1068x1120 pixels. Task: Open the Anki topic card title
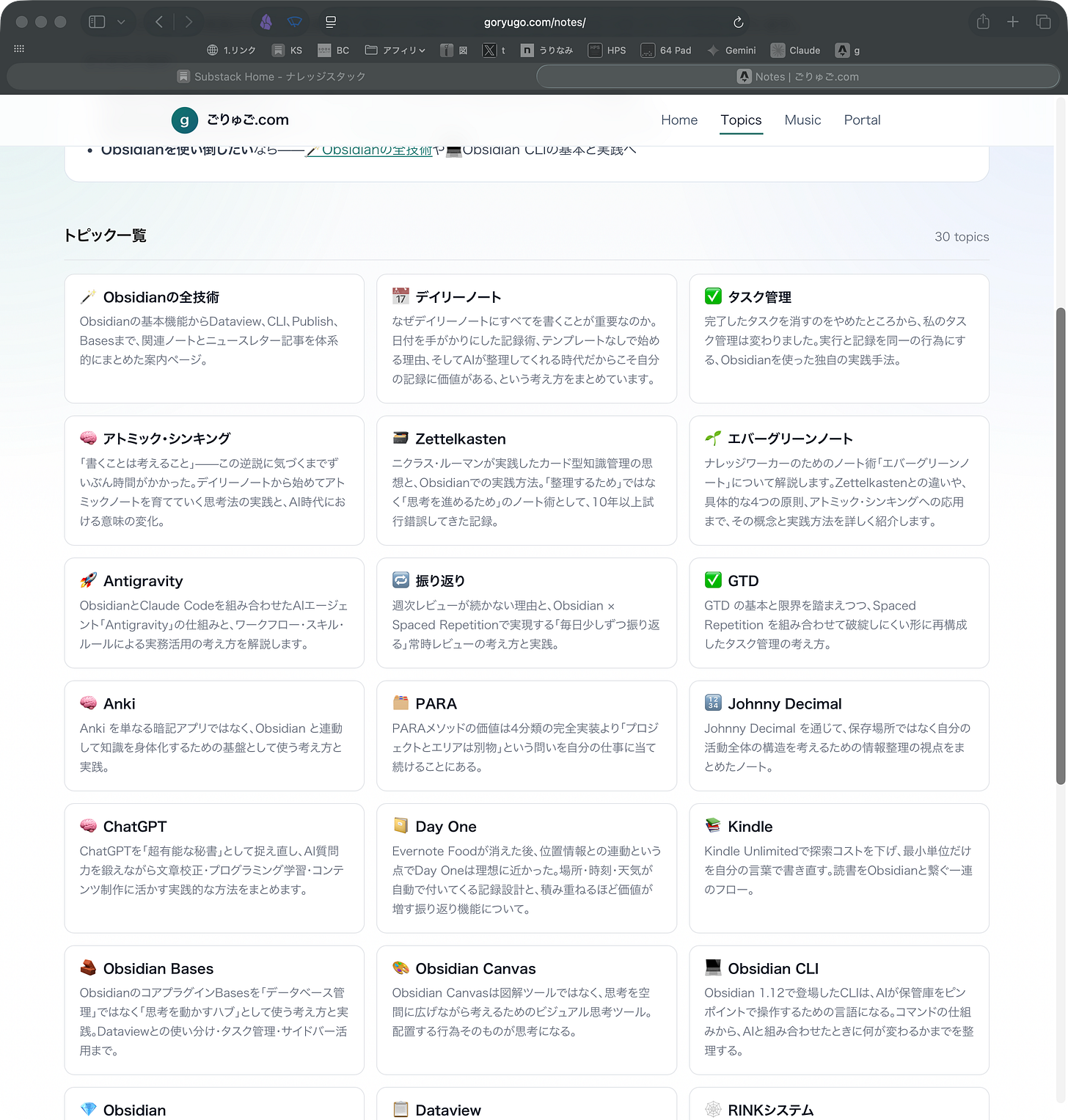(x=119, y=703)
